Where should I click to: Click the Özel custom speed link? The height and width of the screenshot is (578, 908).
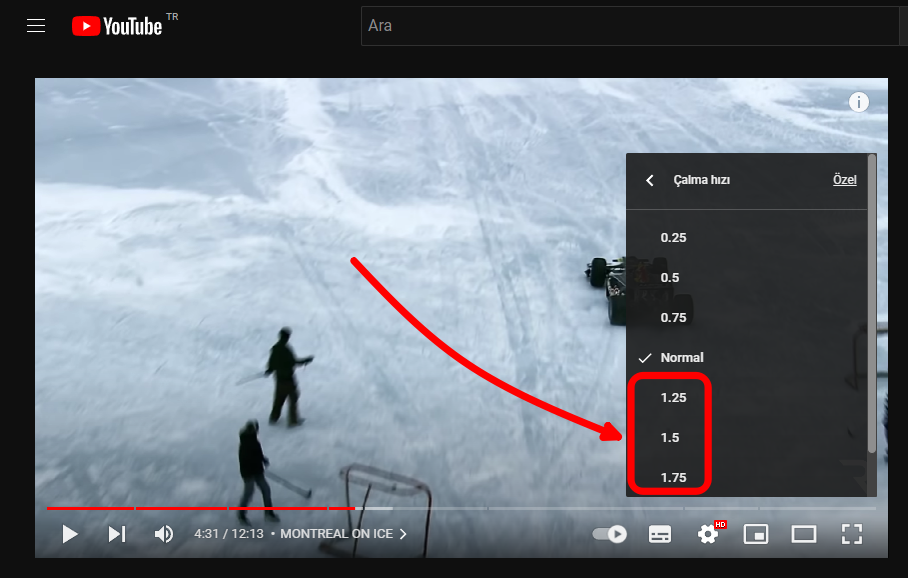(844, 181)
